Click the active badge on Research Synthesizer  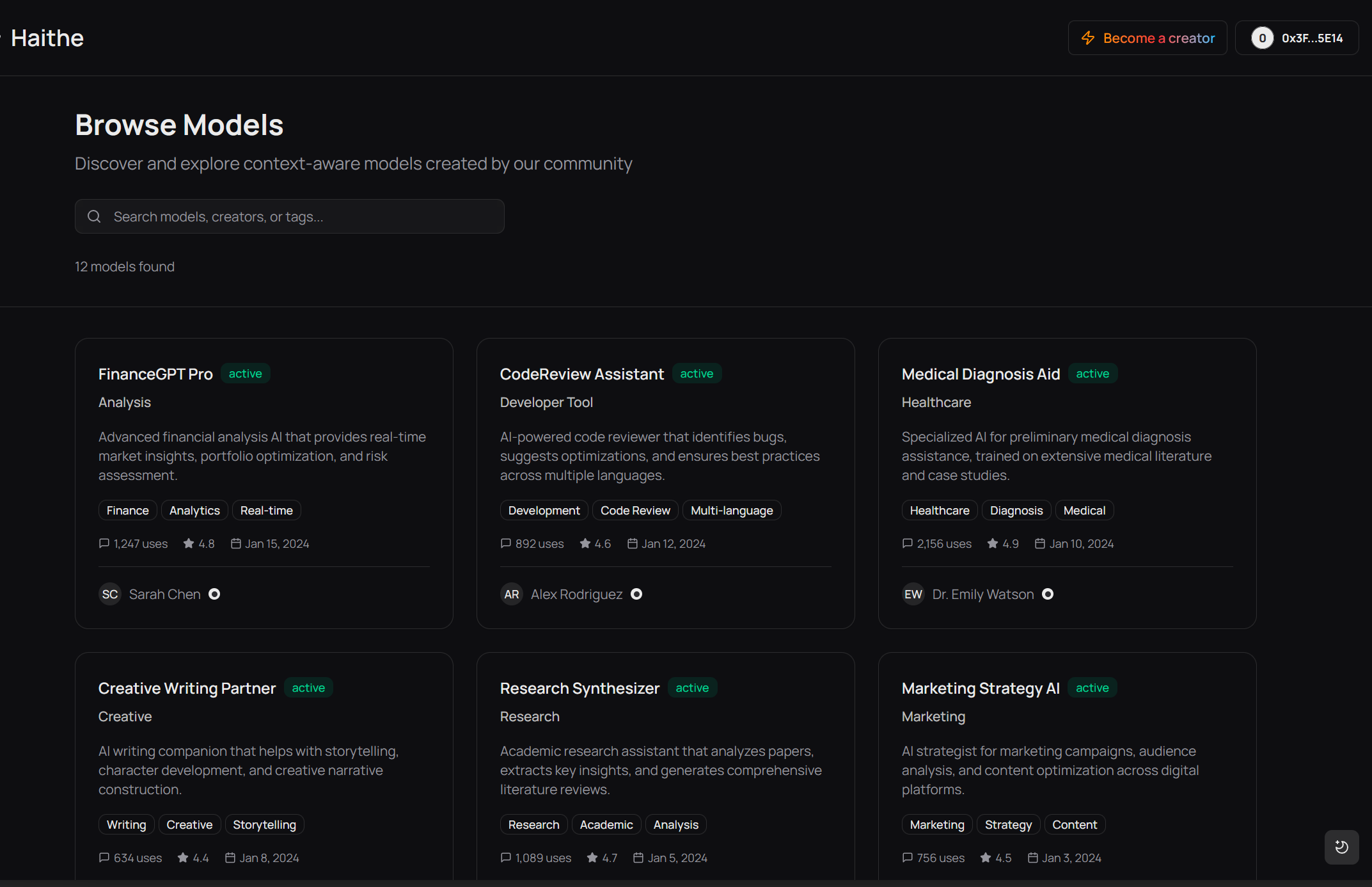[x=692, y=687]
